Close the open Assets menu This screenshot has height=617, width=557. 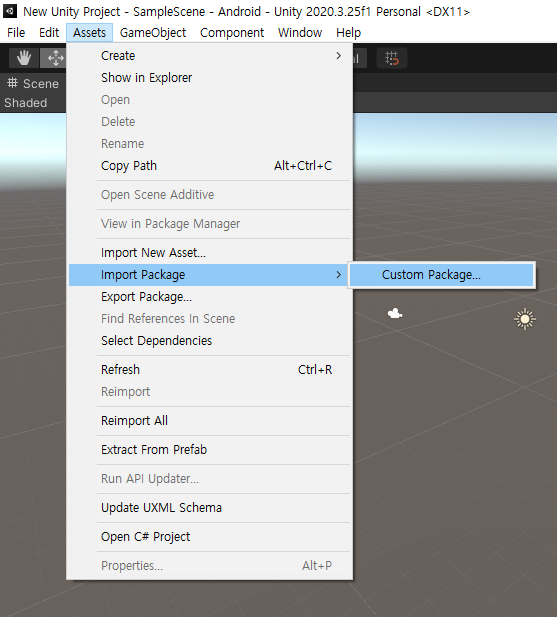(89, 33)
